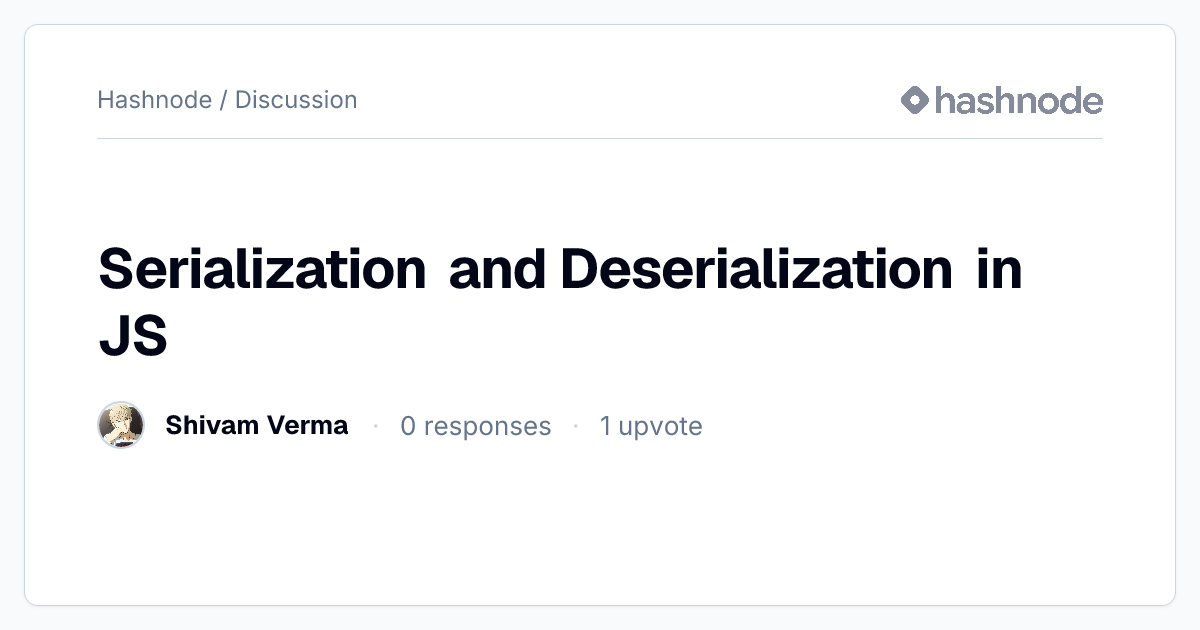Open the Discussion breadcrumb link

tap(296, 100)
